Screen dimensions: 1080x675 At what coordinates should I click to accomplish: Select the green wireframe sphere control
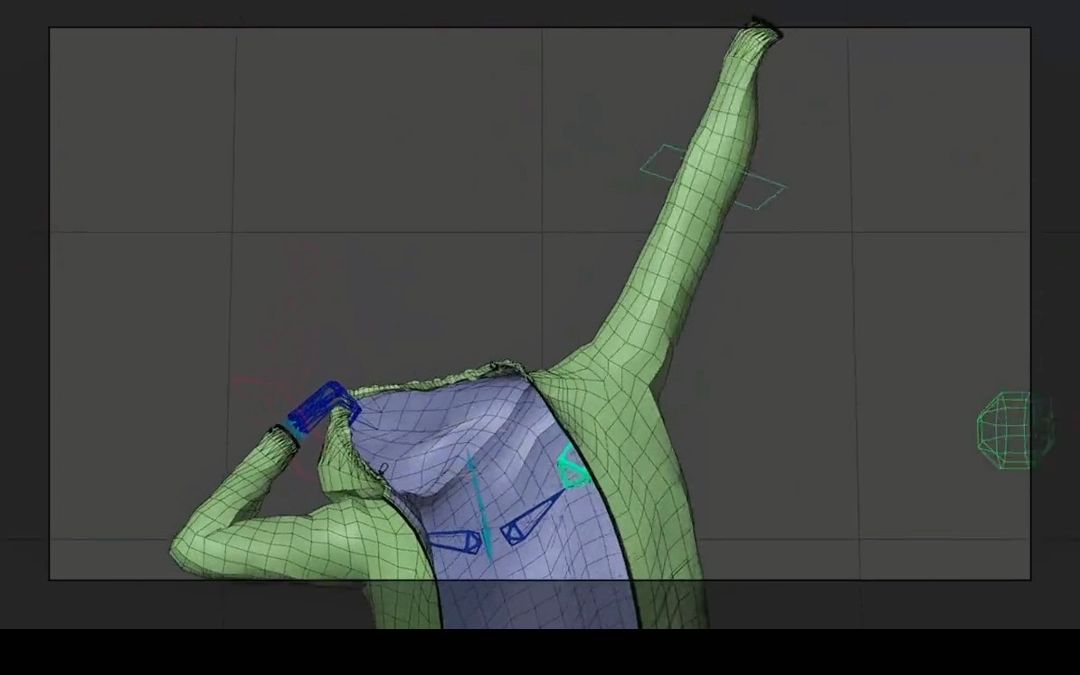point(1014,430)
